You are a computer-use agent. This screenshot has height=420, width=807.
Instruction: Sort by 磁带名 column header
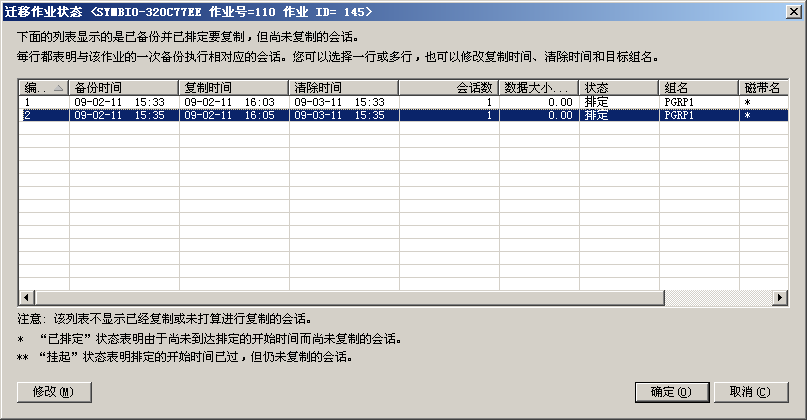click(764, 88)
